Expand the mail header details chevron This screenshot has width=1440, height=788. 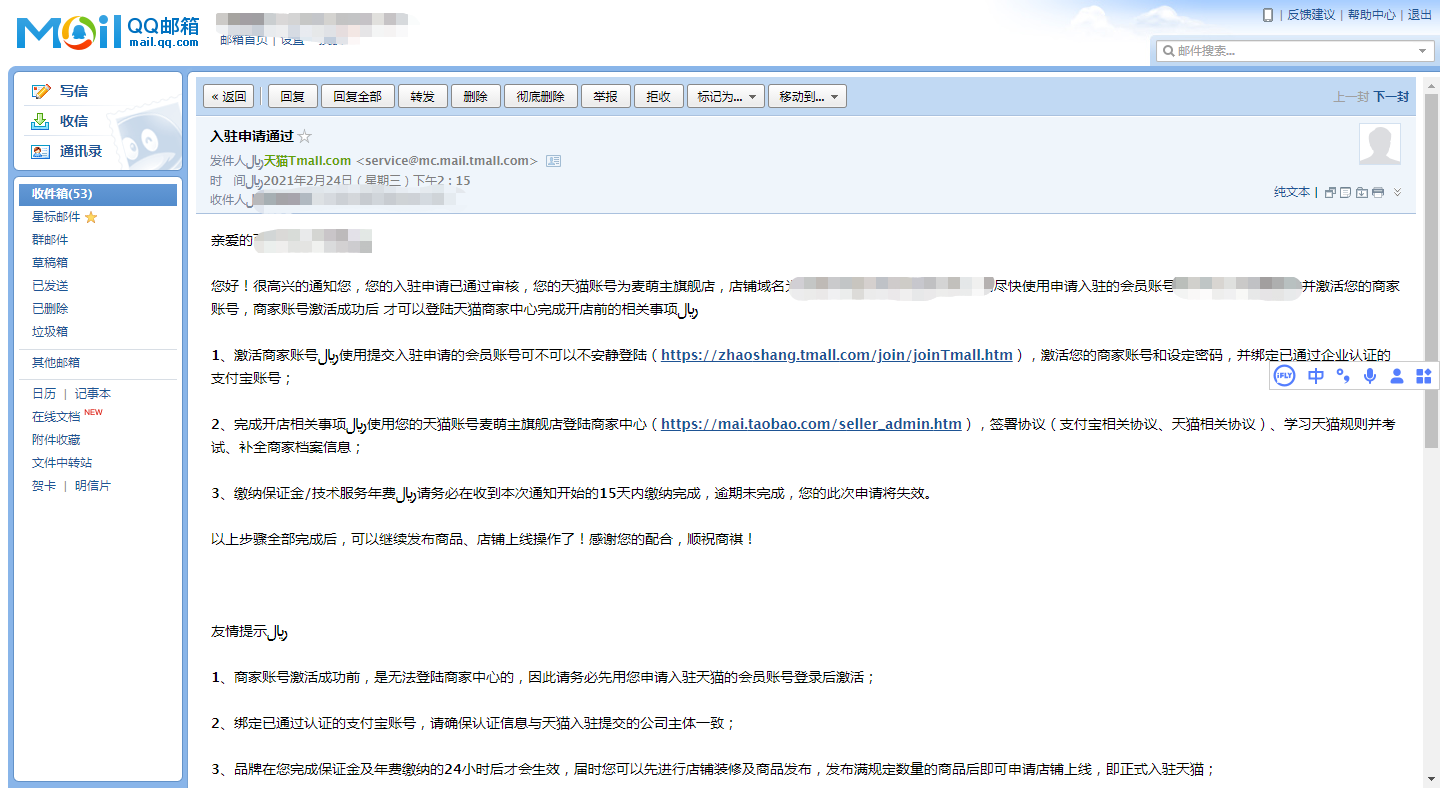click(1398, 192)
